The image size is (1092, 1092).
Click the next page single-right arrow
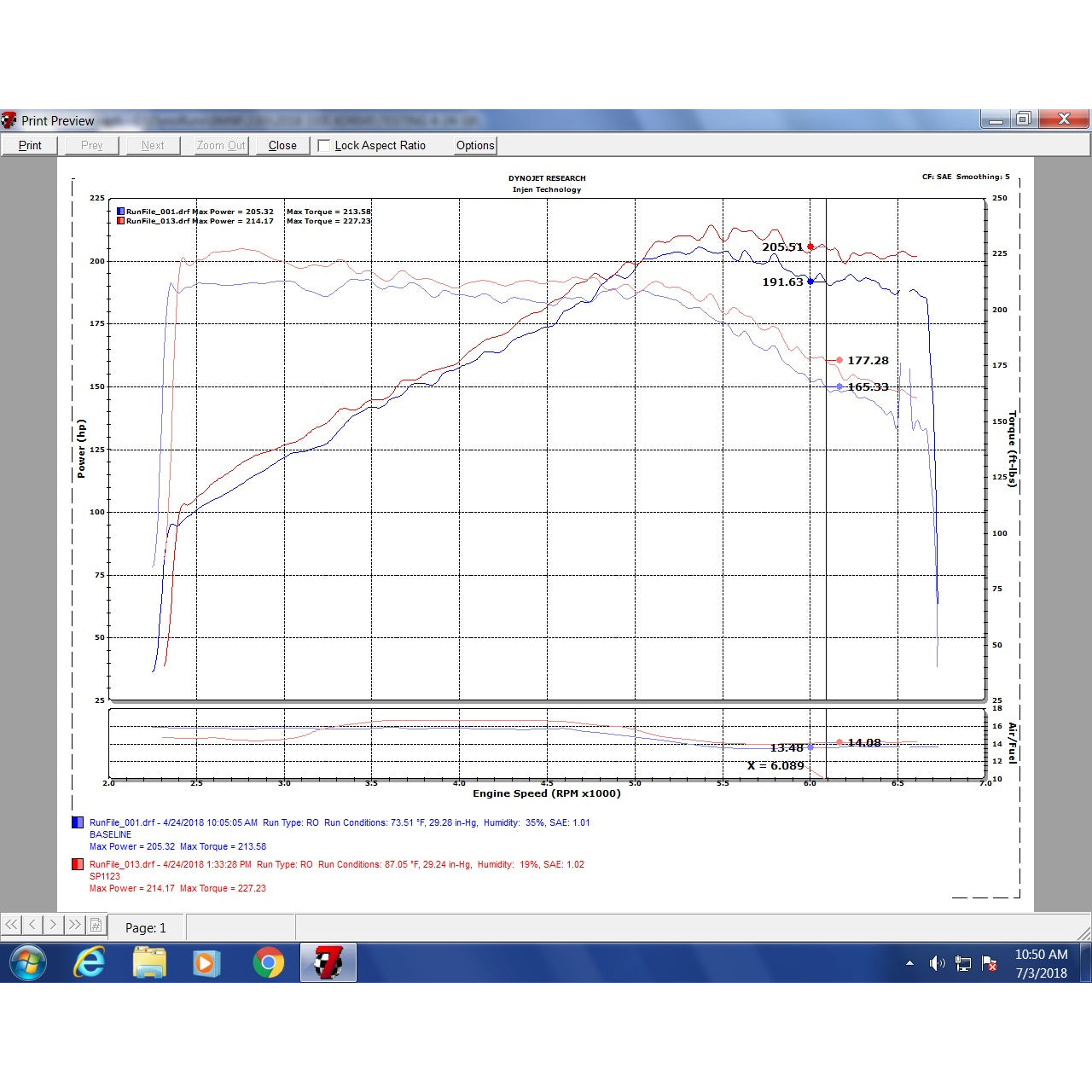click(x=54, y=925)
